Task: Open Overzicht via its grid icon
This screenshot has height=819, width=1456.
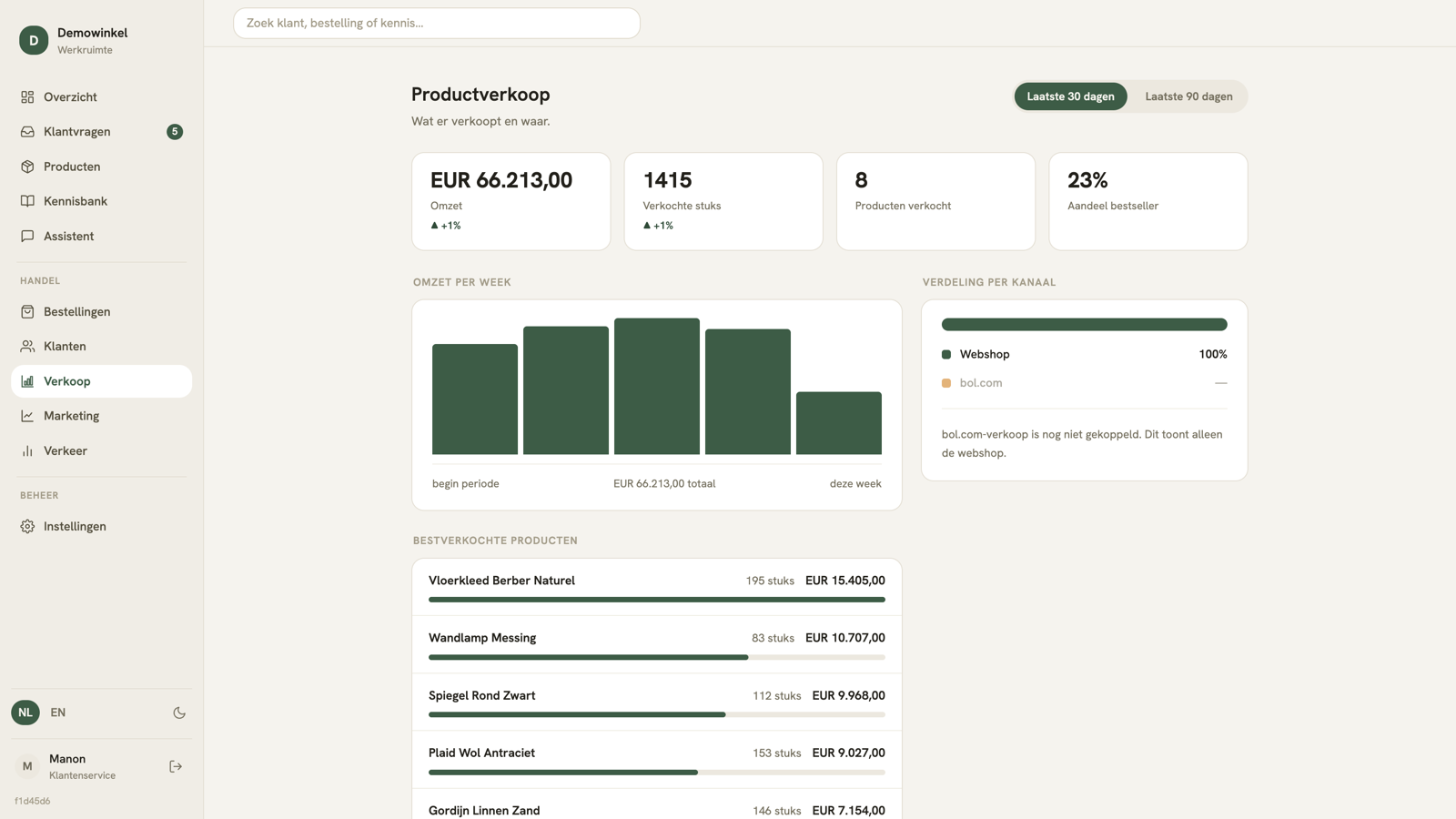Action: point(27,96)
